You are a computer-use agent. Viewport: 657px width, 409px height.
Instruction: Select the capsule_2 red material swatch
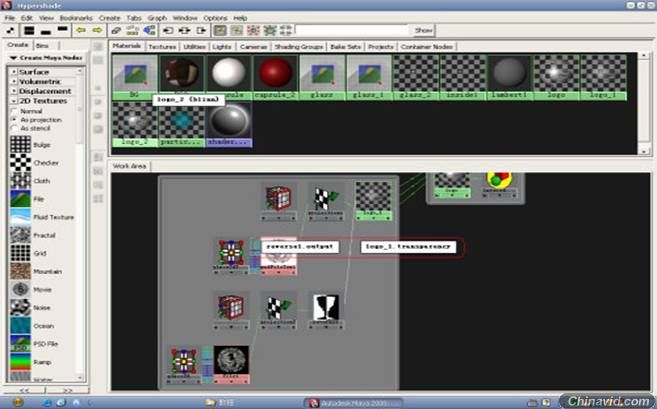coord(275,77)
